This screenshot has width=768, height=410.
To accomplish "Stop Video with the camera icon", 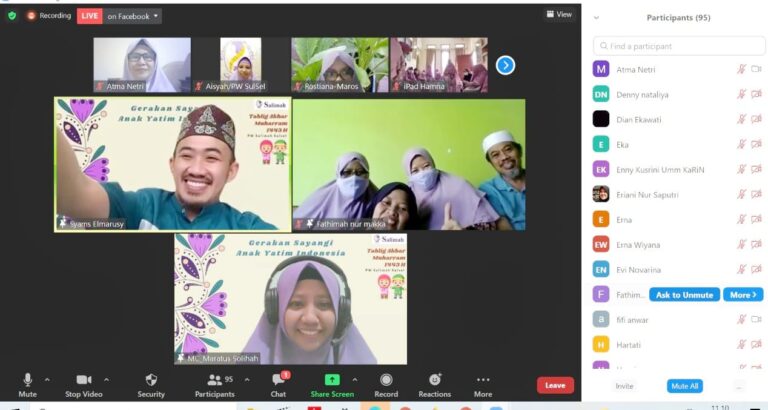I will point(84,380).
